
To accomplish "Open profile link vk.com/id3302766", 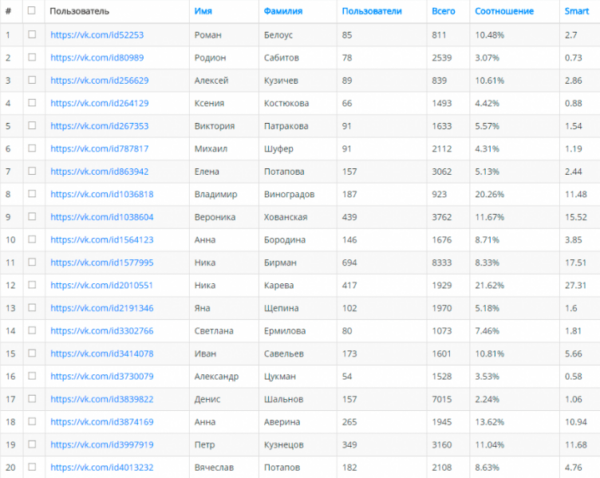I will 102,331.
